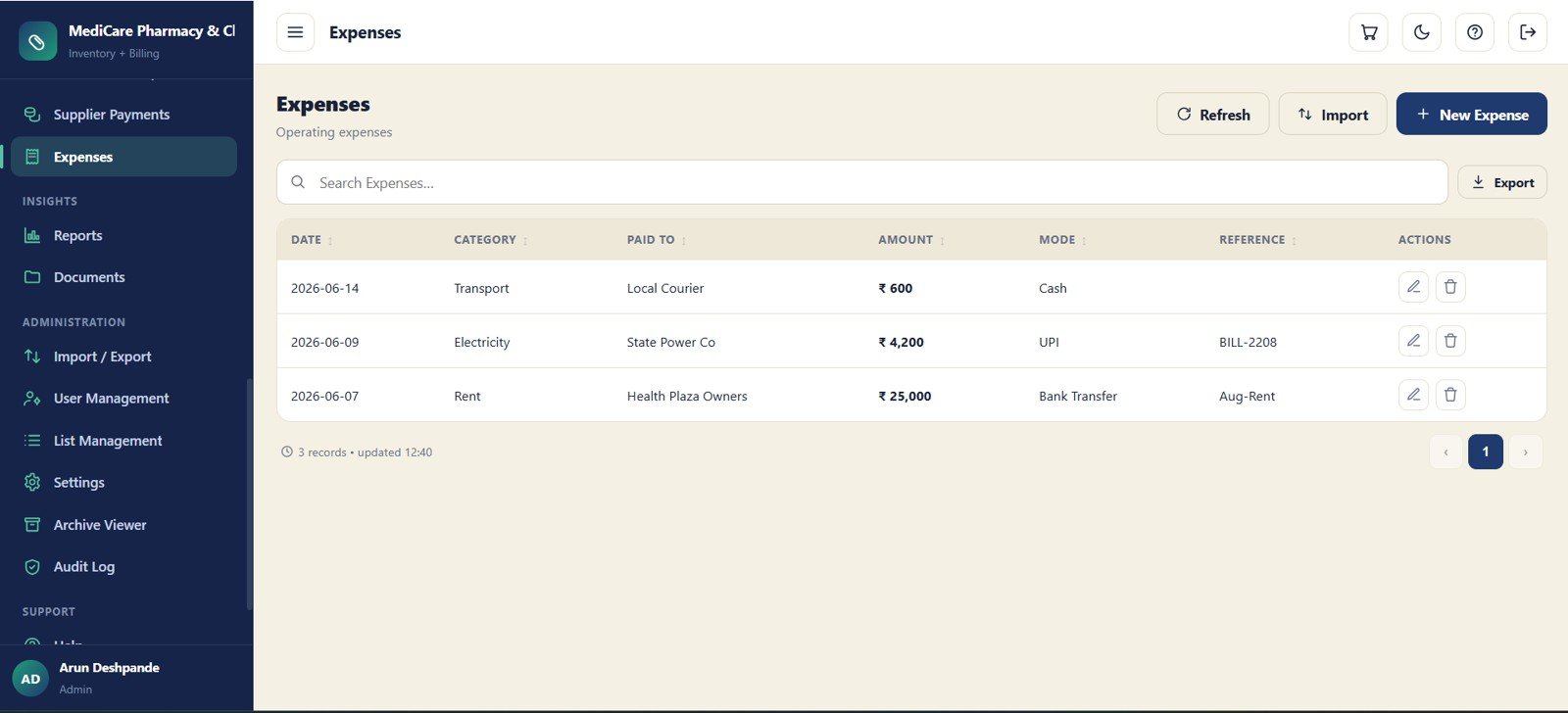Sort table by Reference column
The height and width of the screenshot is (713, 1568).
tap(1258, 240)
